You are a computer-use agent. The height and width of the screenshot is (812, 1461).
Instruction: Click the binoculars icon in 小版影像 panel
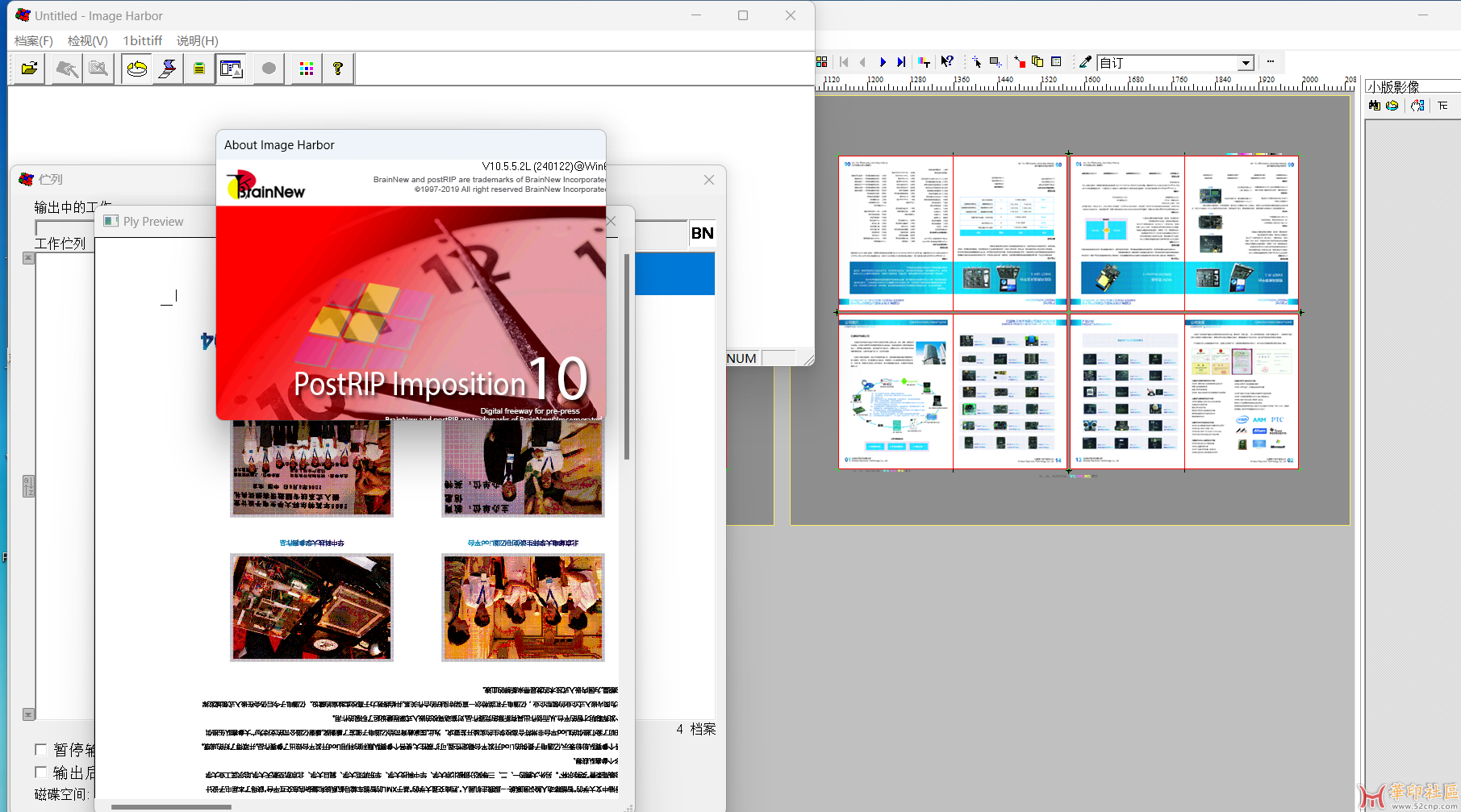1375,106
